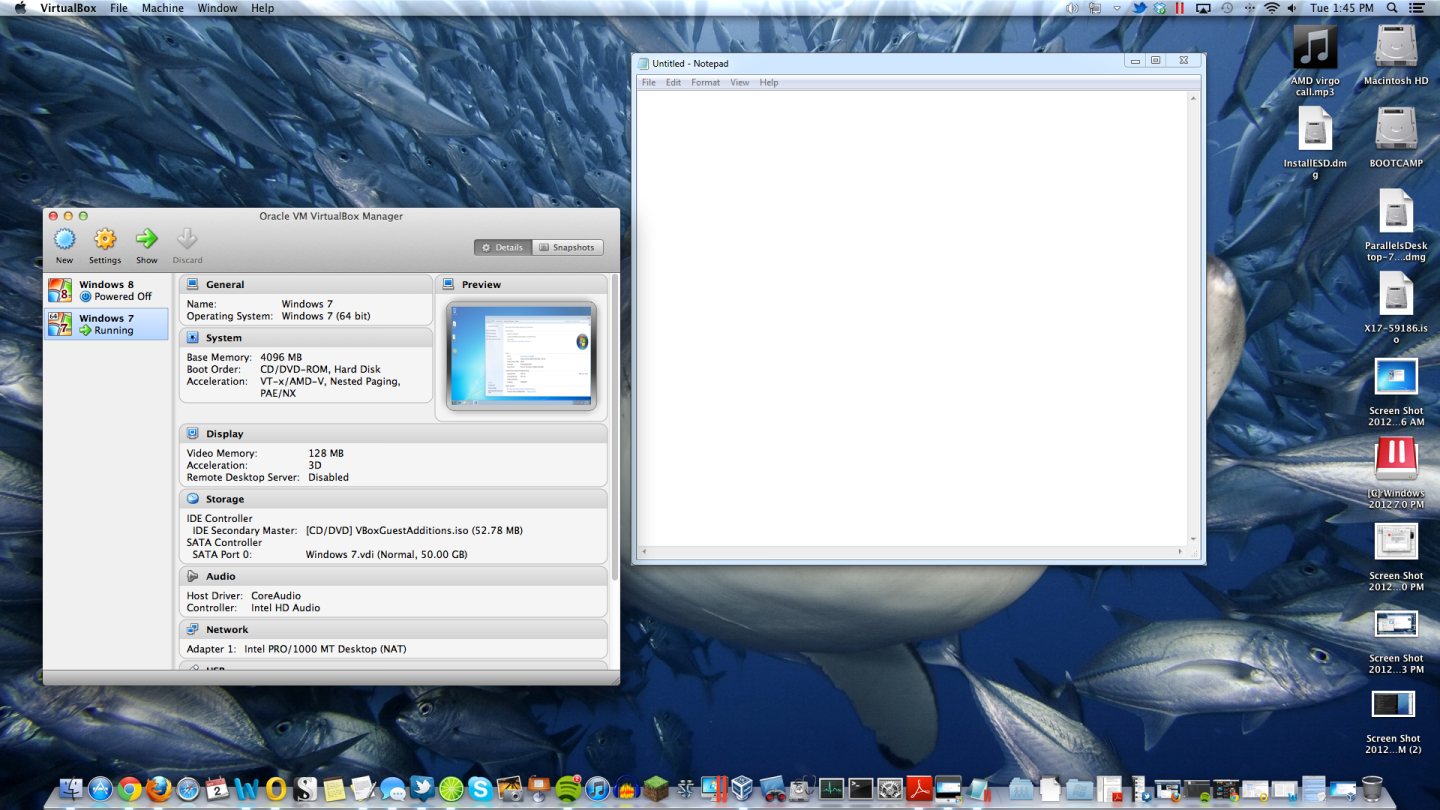Viewport: 1440px width, 810px height.
Task: Switch to the Snapshots view
Action: (x=568, y=246)
